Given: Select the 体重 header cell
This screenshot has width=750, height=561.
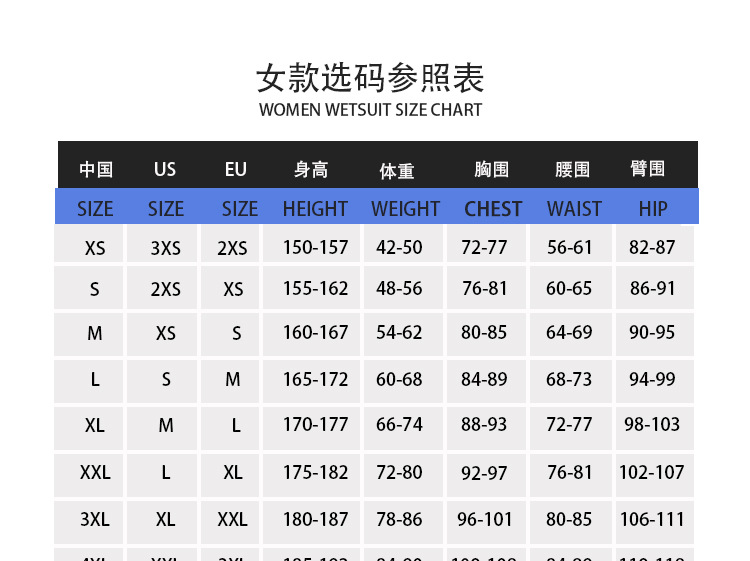Looking at the screenshot, I should (397, 171).
